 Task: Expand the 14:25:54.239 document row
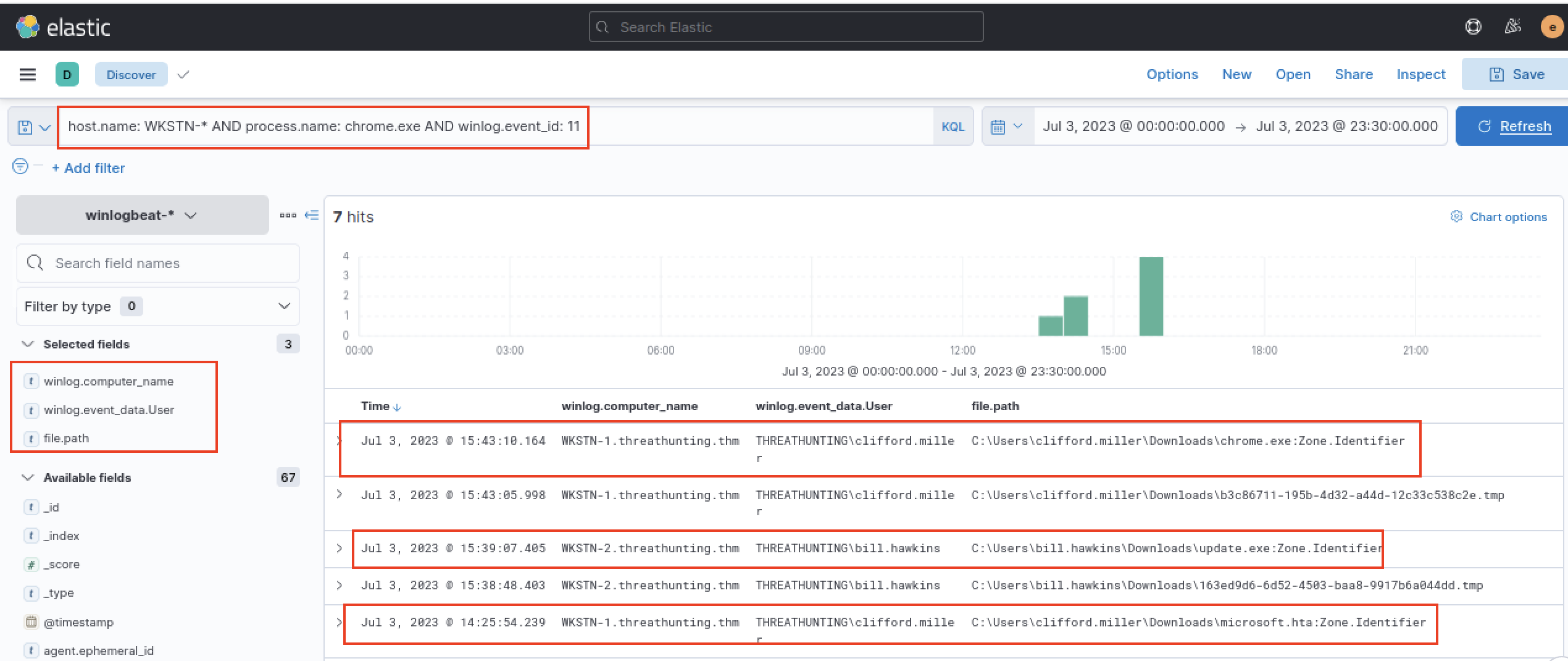(339, 622)
